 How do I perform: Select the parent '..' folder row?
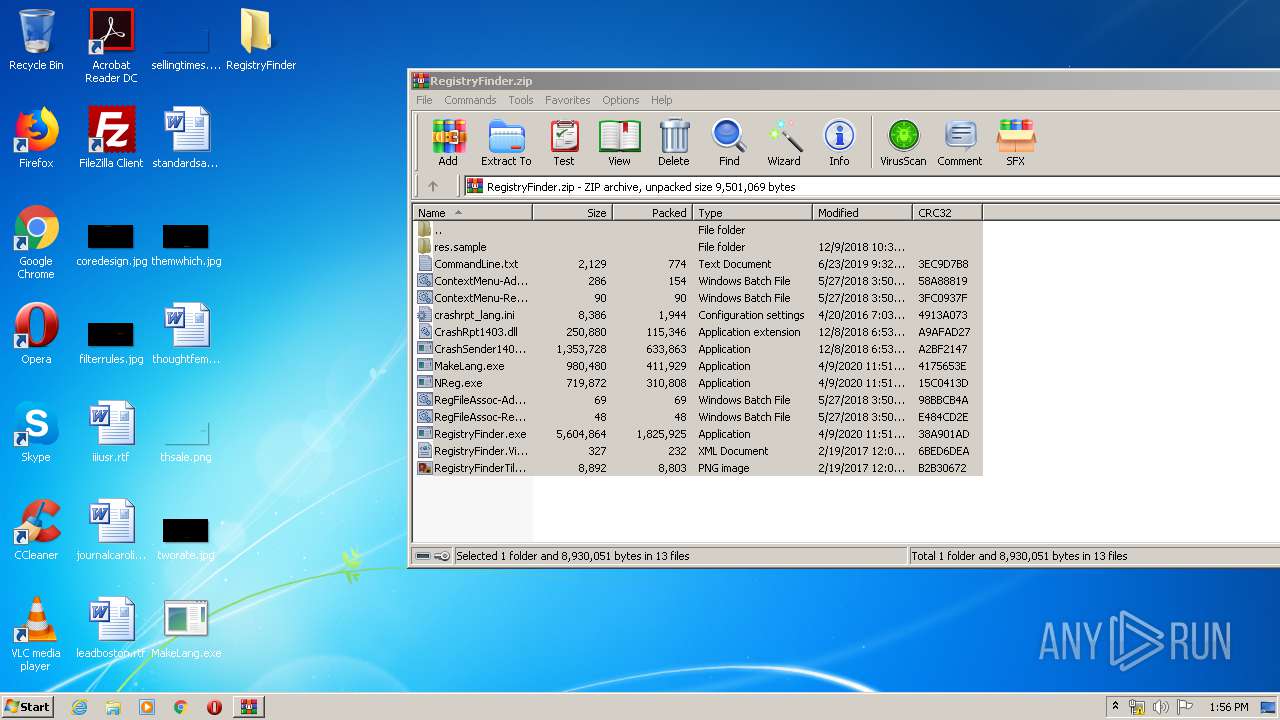click(698, 230)
